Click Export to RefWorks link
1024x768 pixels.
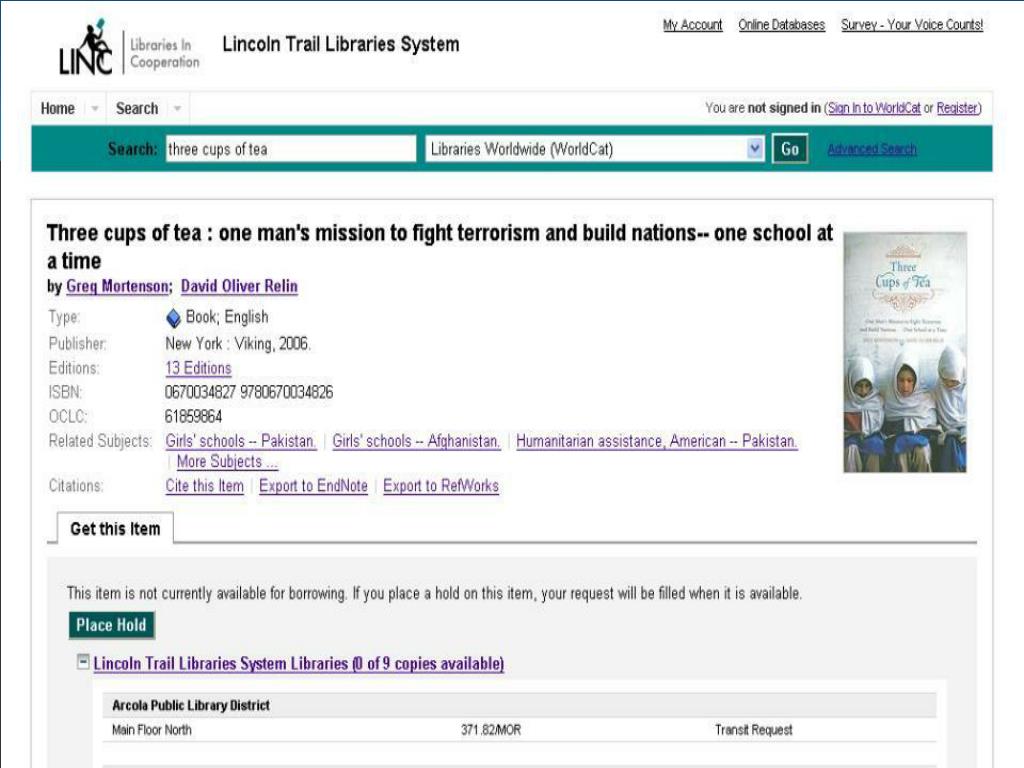441,486
